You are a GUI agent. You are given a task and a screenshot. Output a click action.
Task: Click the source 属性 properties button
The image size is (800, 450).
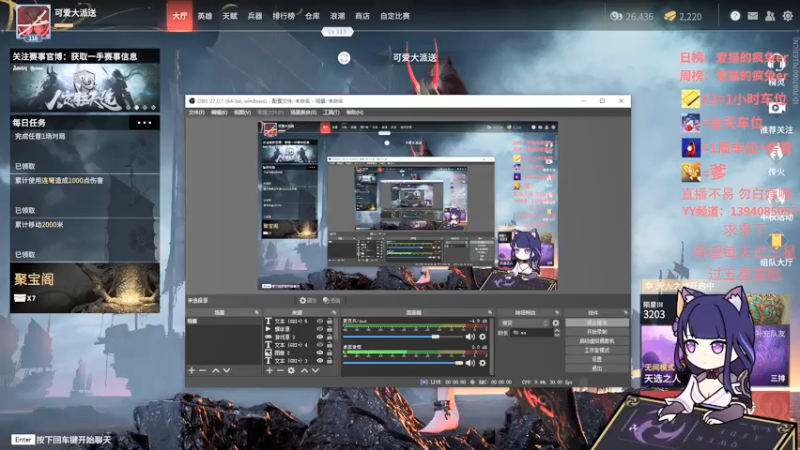(308, 301)
